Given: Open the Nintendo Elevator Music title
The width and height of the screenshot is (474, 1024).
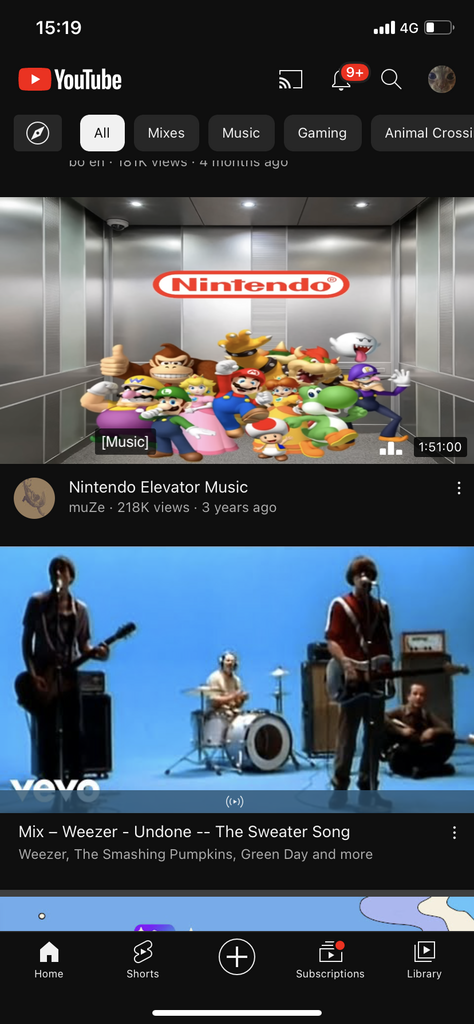Looking at the screenshot, I should tap(159, 487).
